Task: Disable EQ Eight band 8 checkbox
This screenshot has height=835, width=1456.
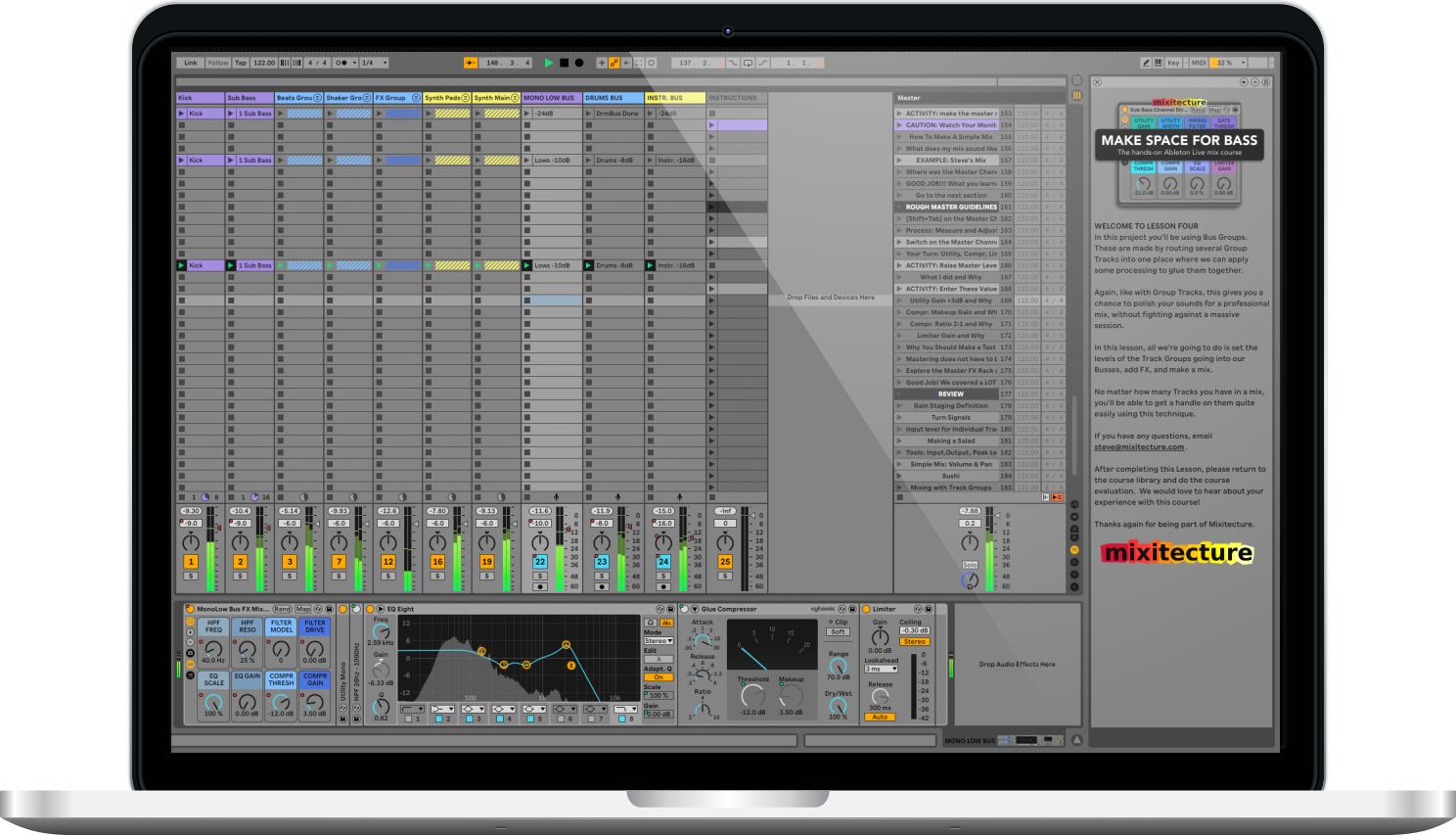Action: click(621, 719)
